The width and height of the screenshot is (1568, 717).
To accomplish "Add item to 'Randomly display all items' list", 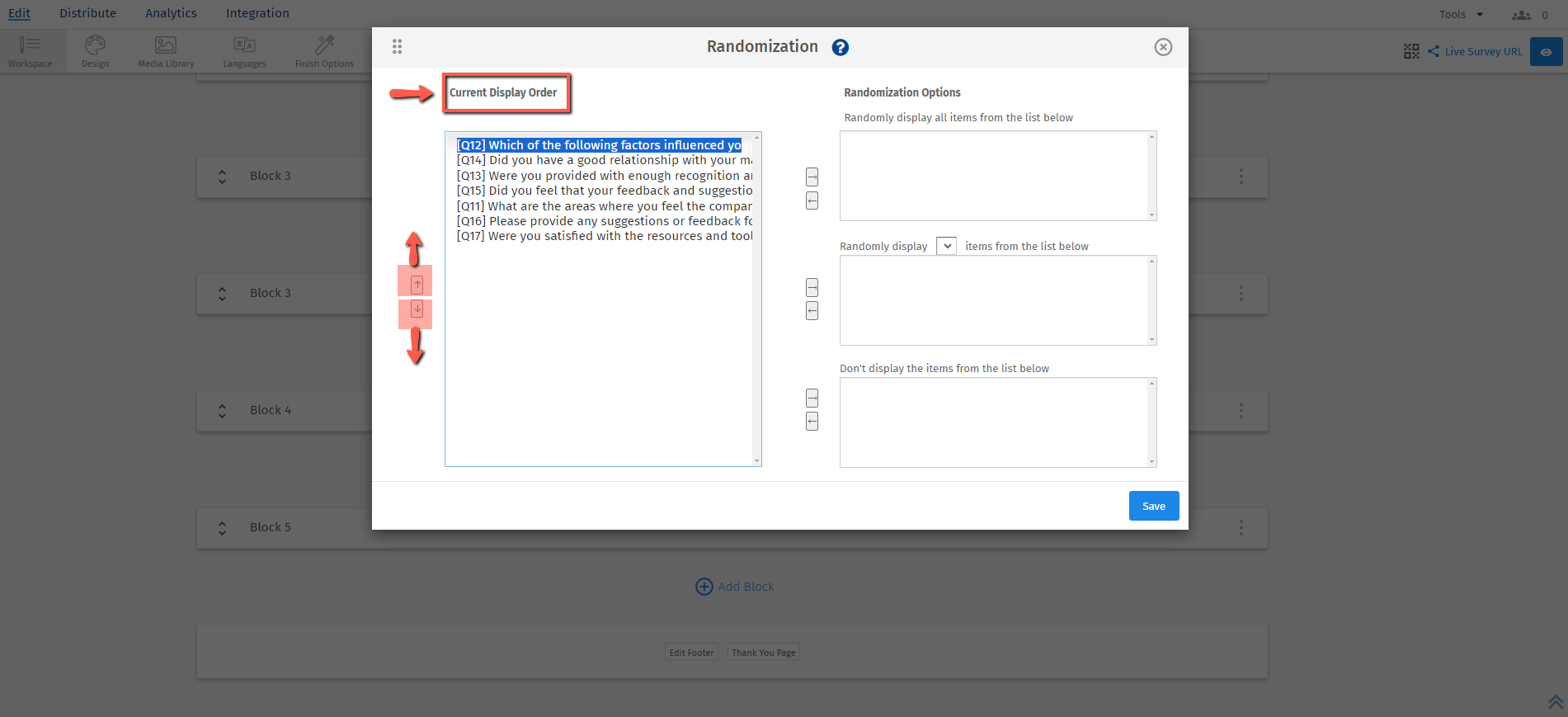I will (x=812, y=177).
